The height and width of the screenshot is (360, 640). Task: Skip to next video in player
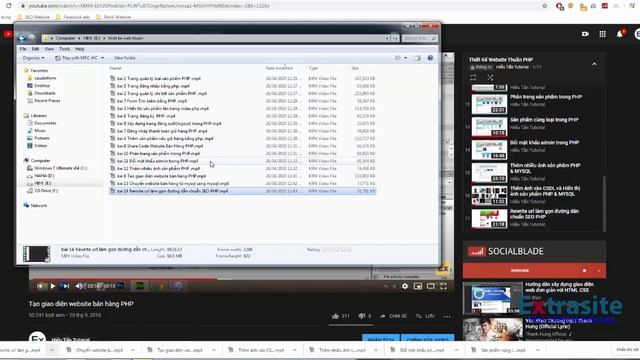pyautogui.click(x=66, y=286)
